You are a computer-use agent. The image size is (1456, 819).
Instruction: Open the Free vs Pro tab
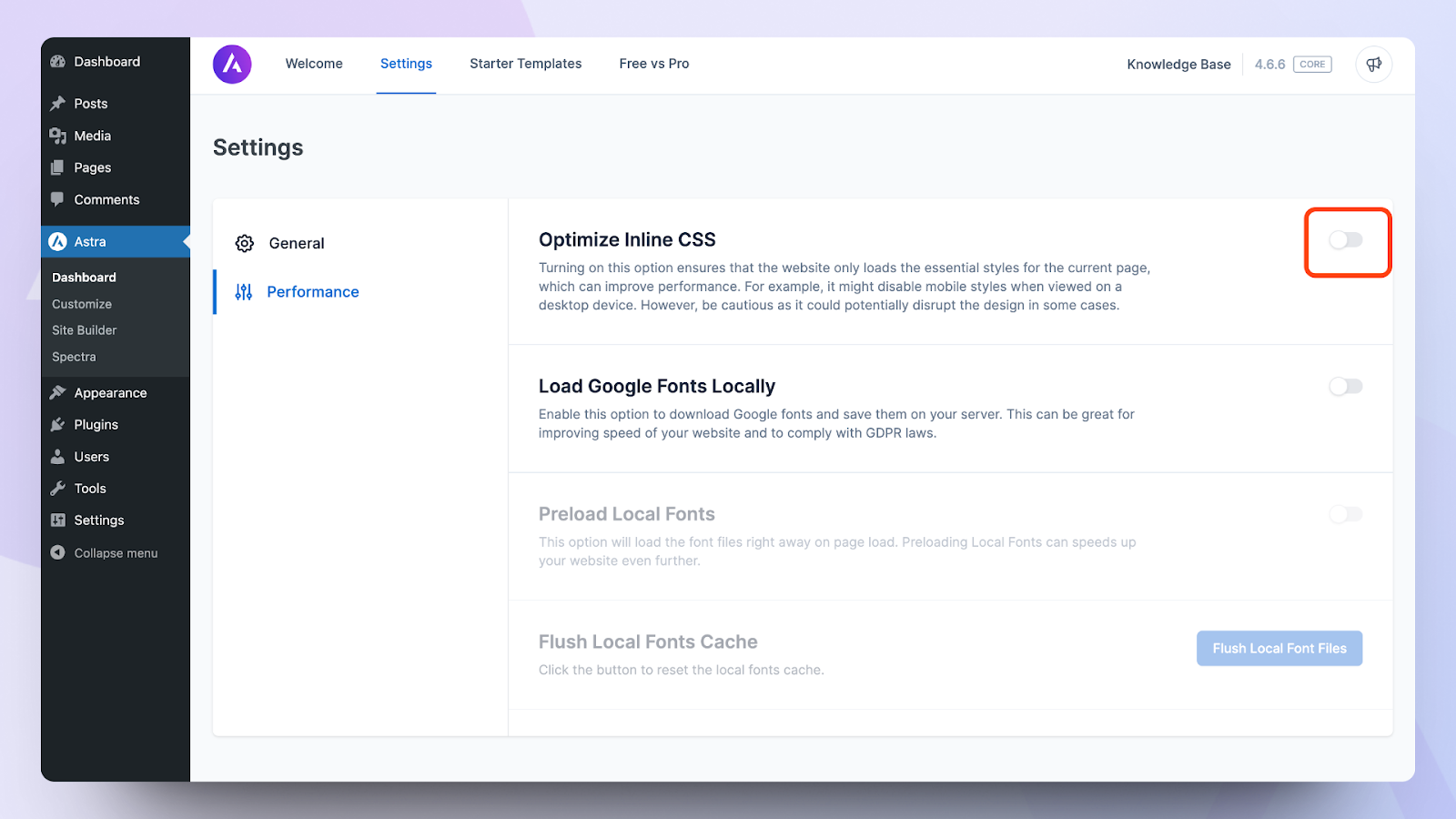coord(654,64)
